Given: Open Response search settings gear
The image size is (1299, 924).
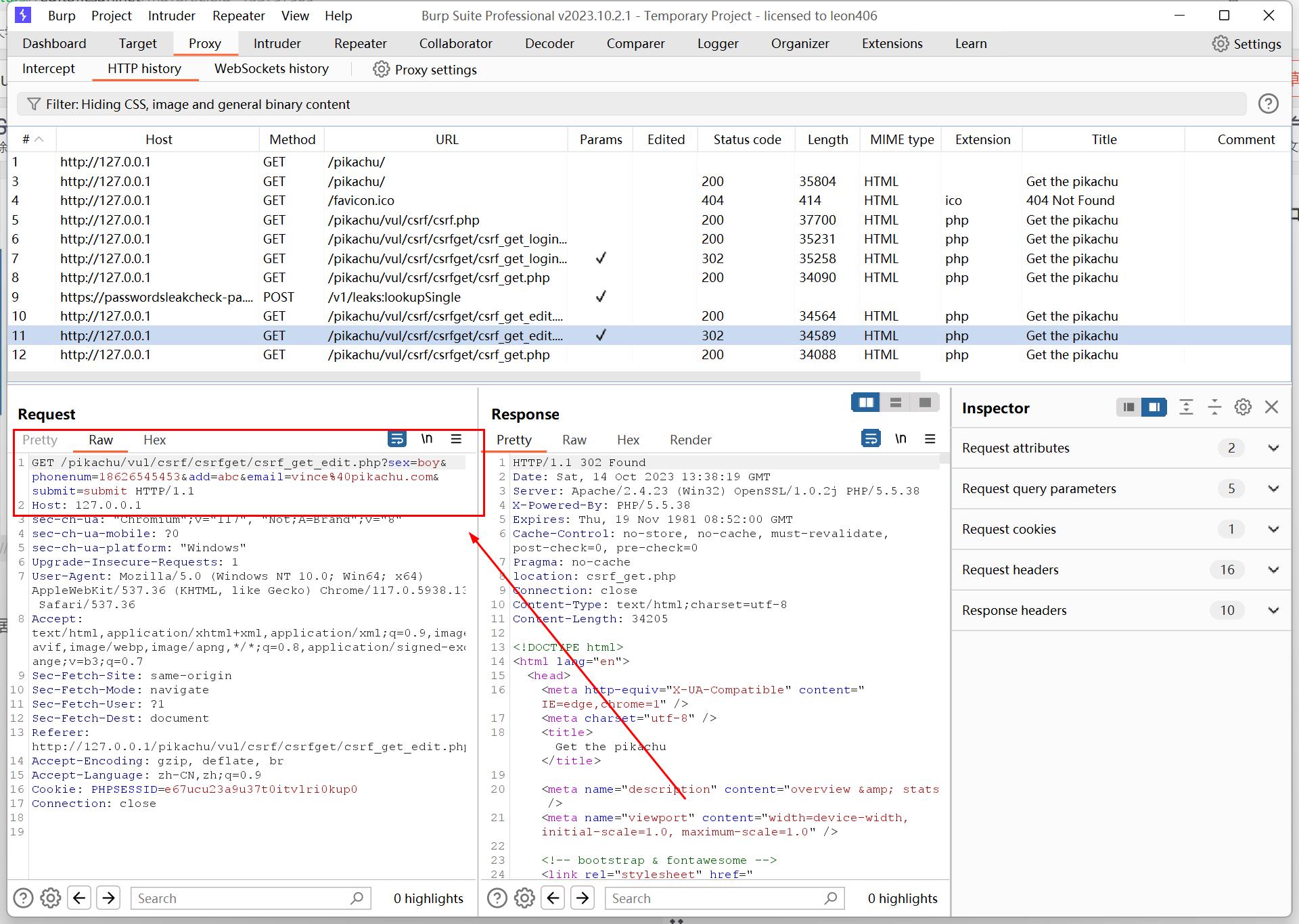Looking at the screenshot, I should coord(525,898).
